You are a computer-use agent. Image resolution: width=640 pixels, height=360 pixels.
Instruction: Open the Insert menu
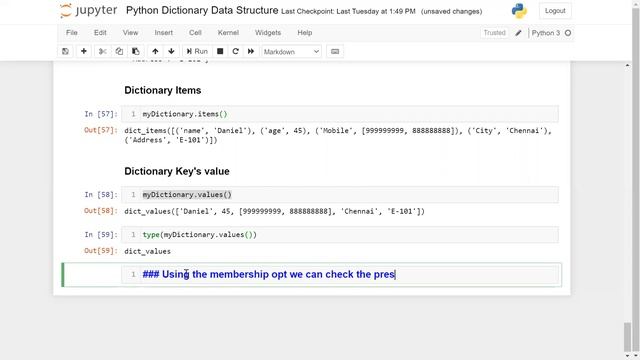pyautogui.click(x=164, y=33)
